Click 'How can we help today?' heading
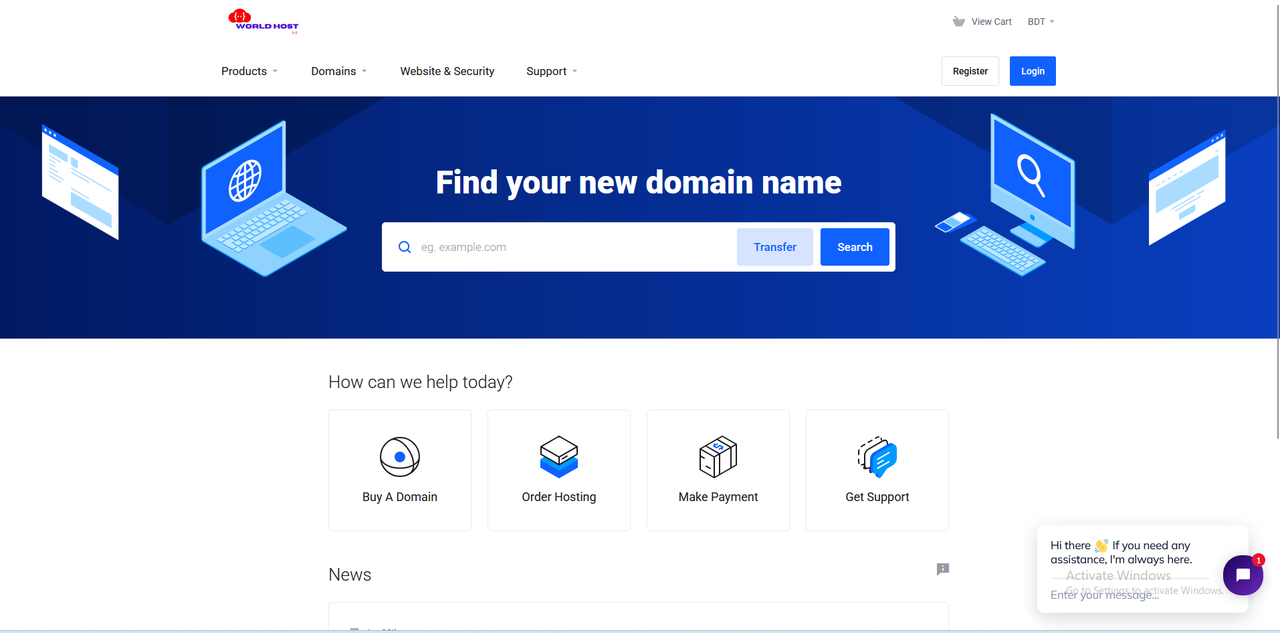 [420, 382]
